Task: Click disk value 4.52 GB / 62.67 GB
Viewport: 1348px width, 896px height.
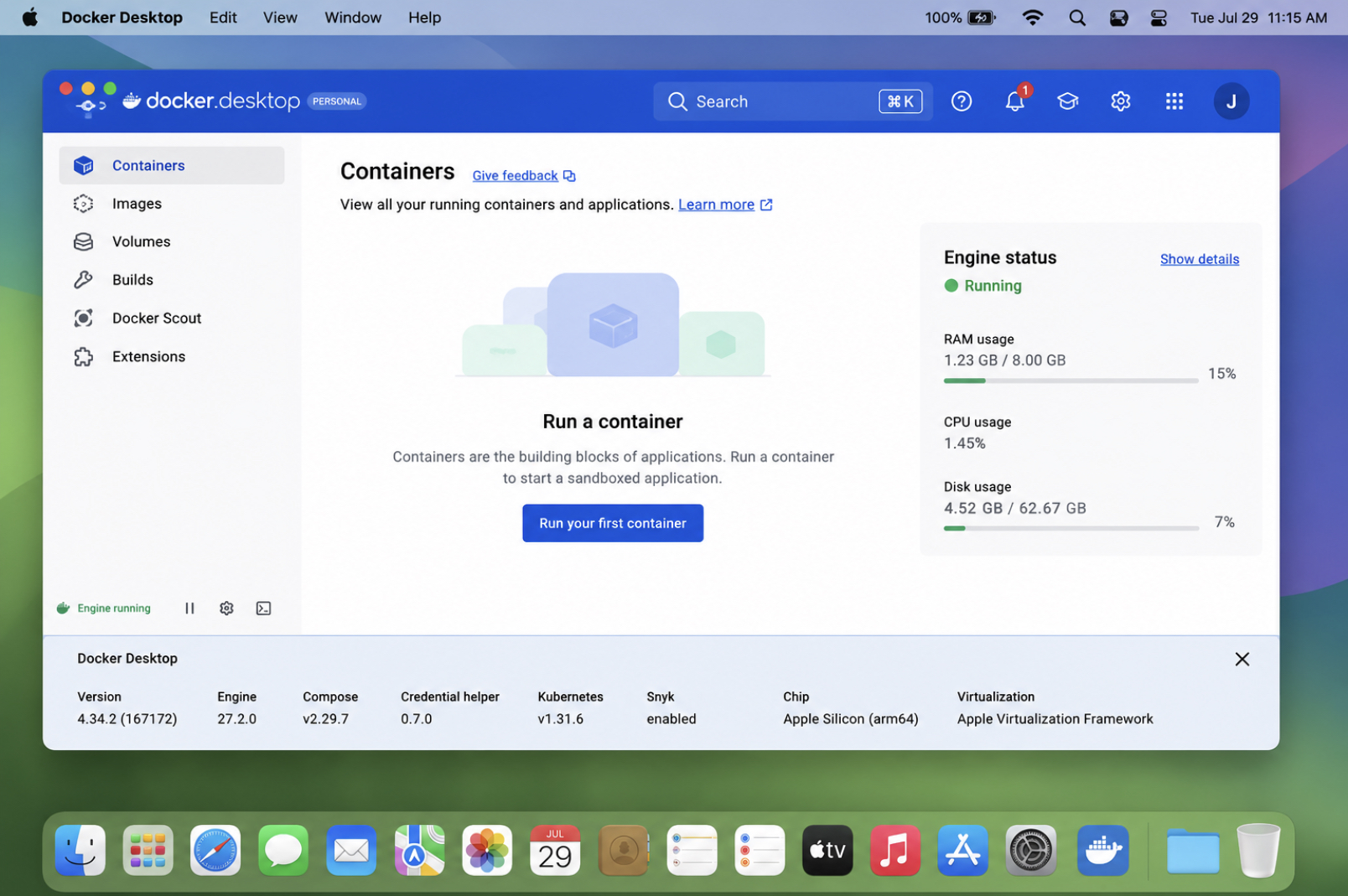Action: [1015, 509]
